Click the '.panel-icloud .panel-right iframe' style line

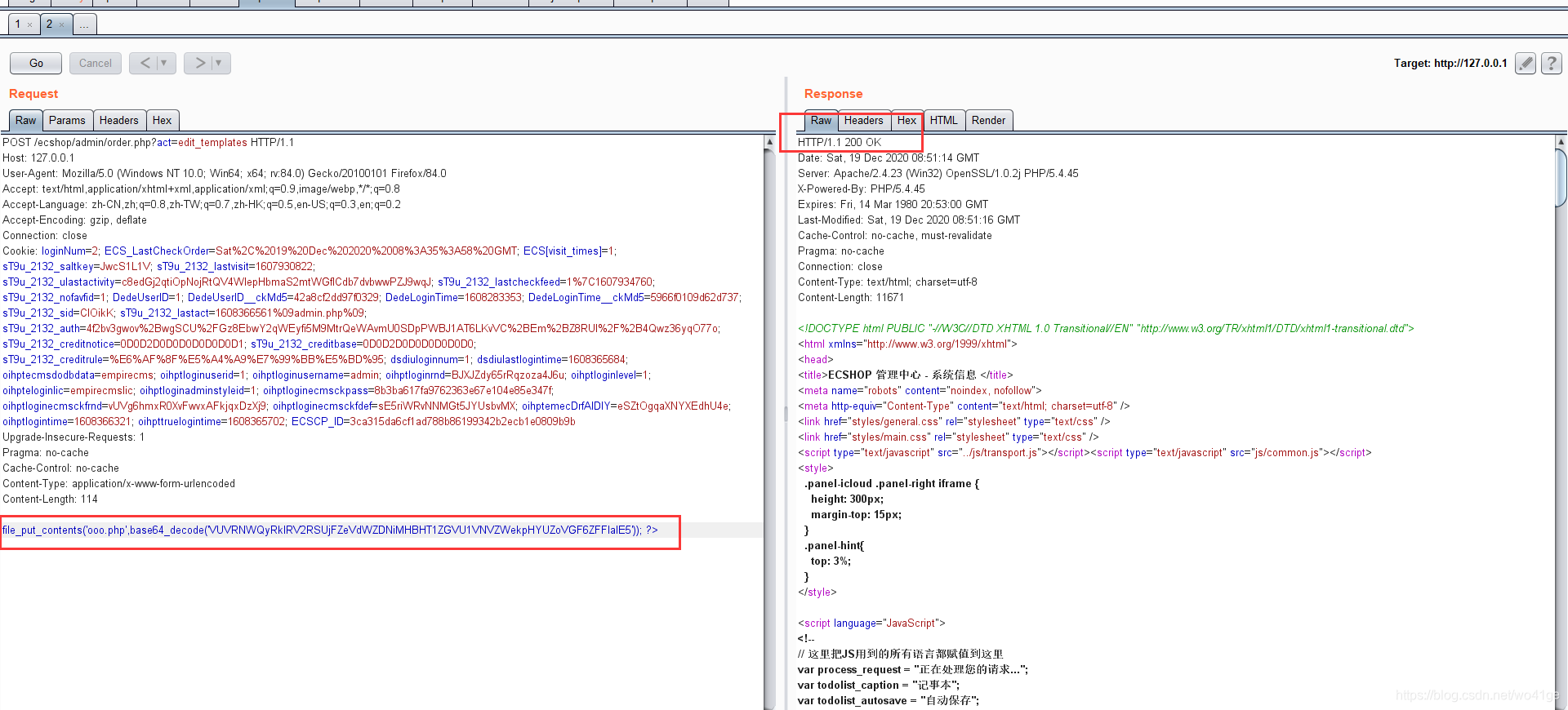(x=892, y=483)
